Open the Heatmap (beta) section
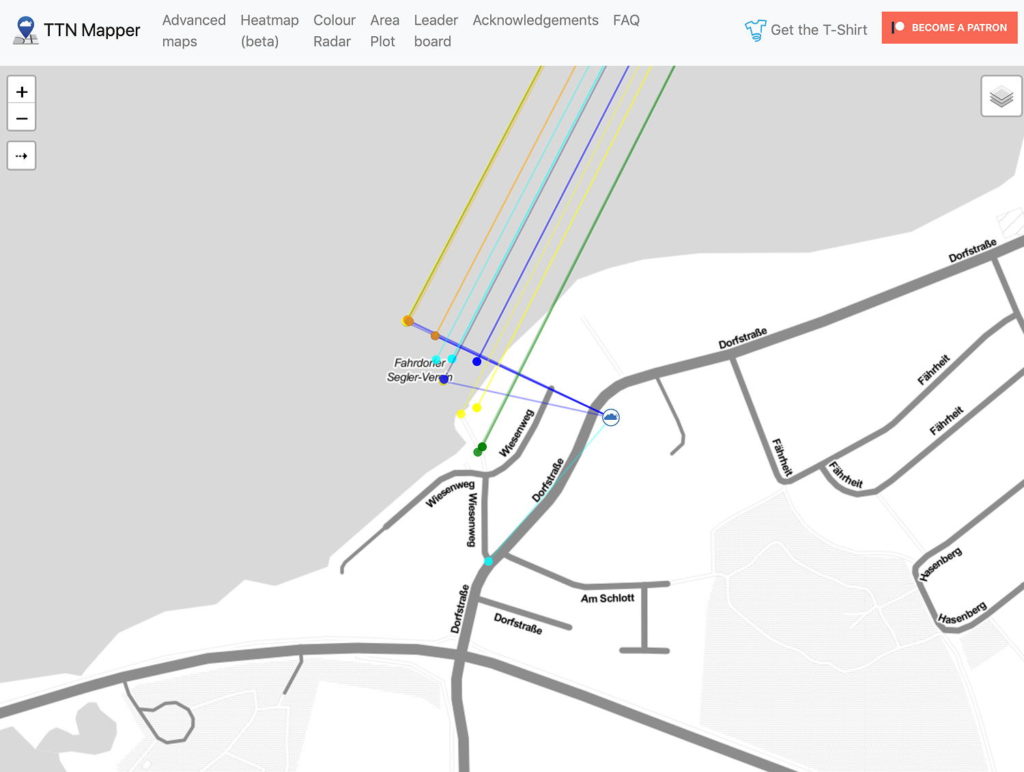1024x772 pixels. click(x=268, y=30)
